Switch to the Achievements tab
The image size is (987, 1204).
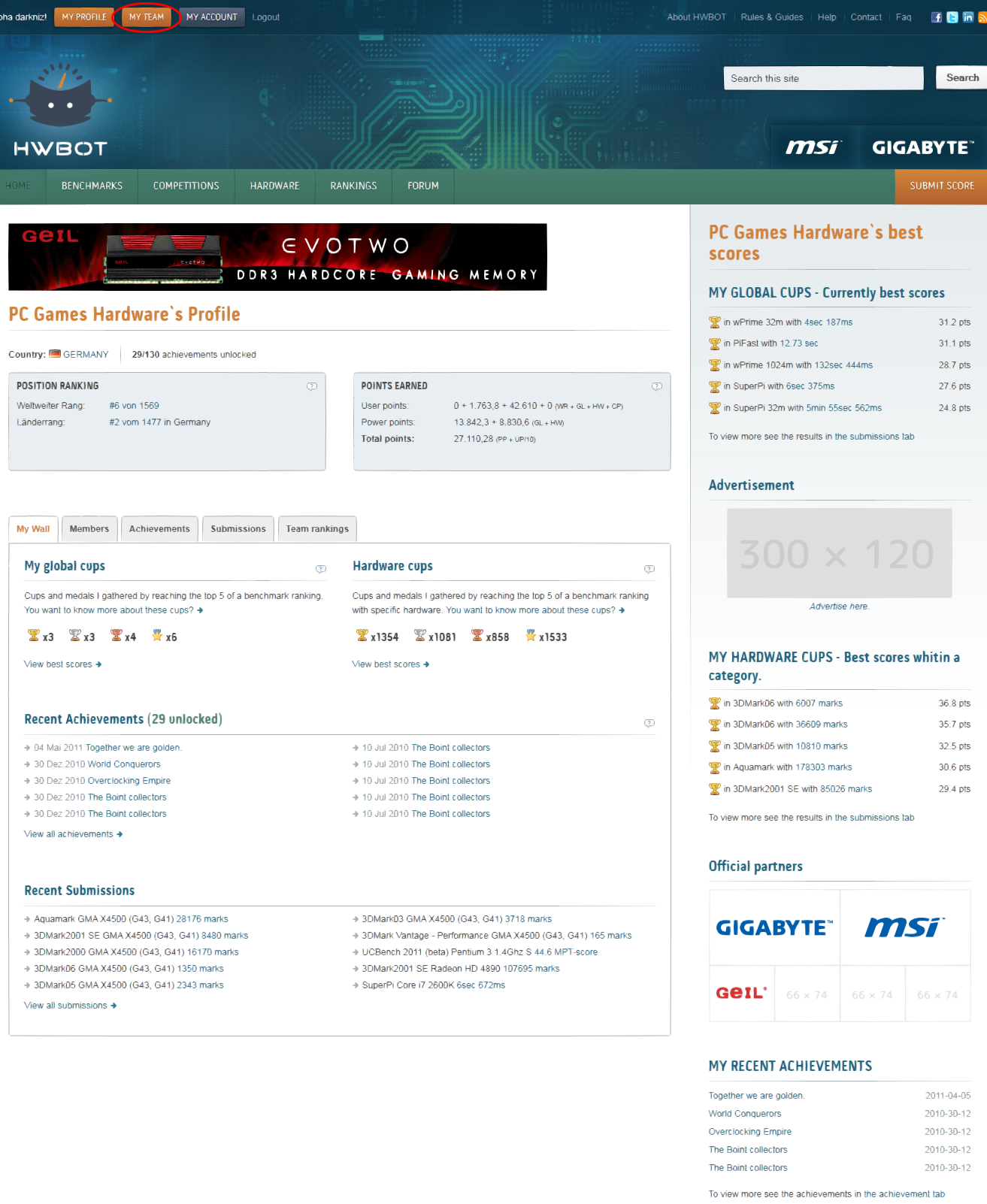point(159,529)
